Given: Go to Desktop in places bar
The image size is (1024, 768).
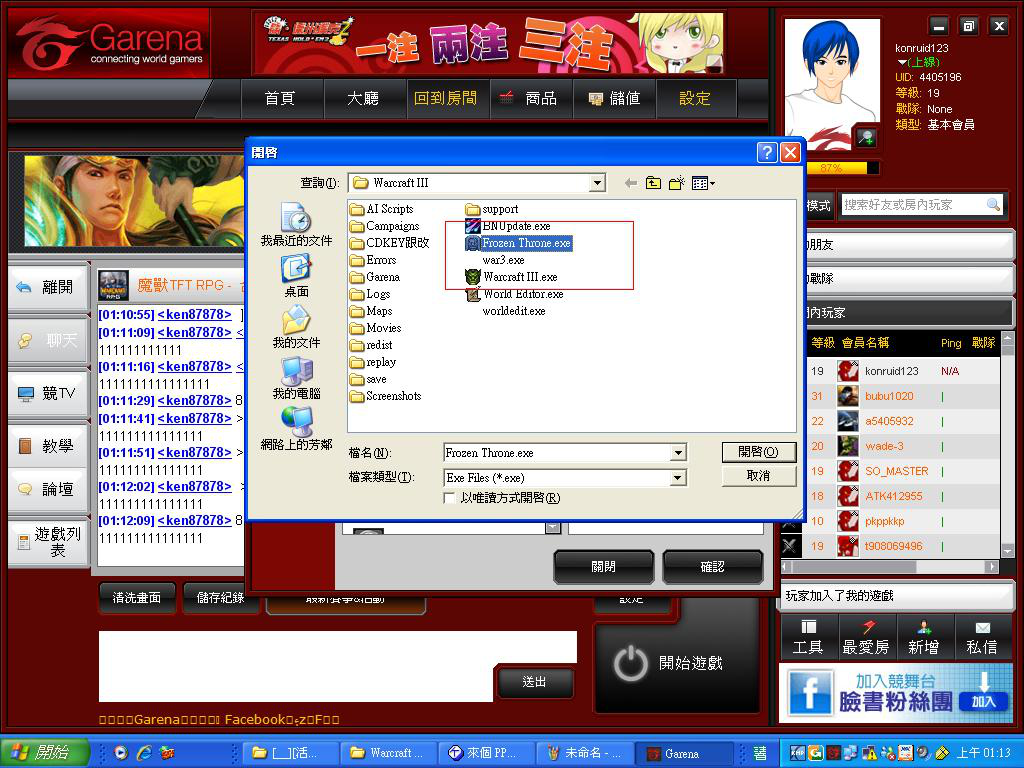Looking at the screenshot, I should [296, 276].
